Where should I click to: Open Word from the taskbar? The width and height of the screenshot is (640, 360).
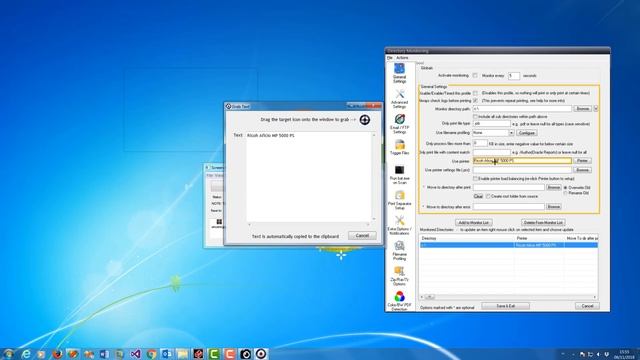pyautogui.click(x=104, y=354)
